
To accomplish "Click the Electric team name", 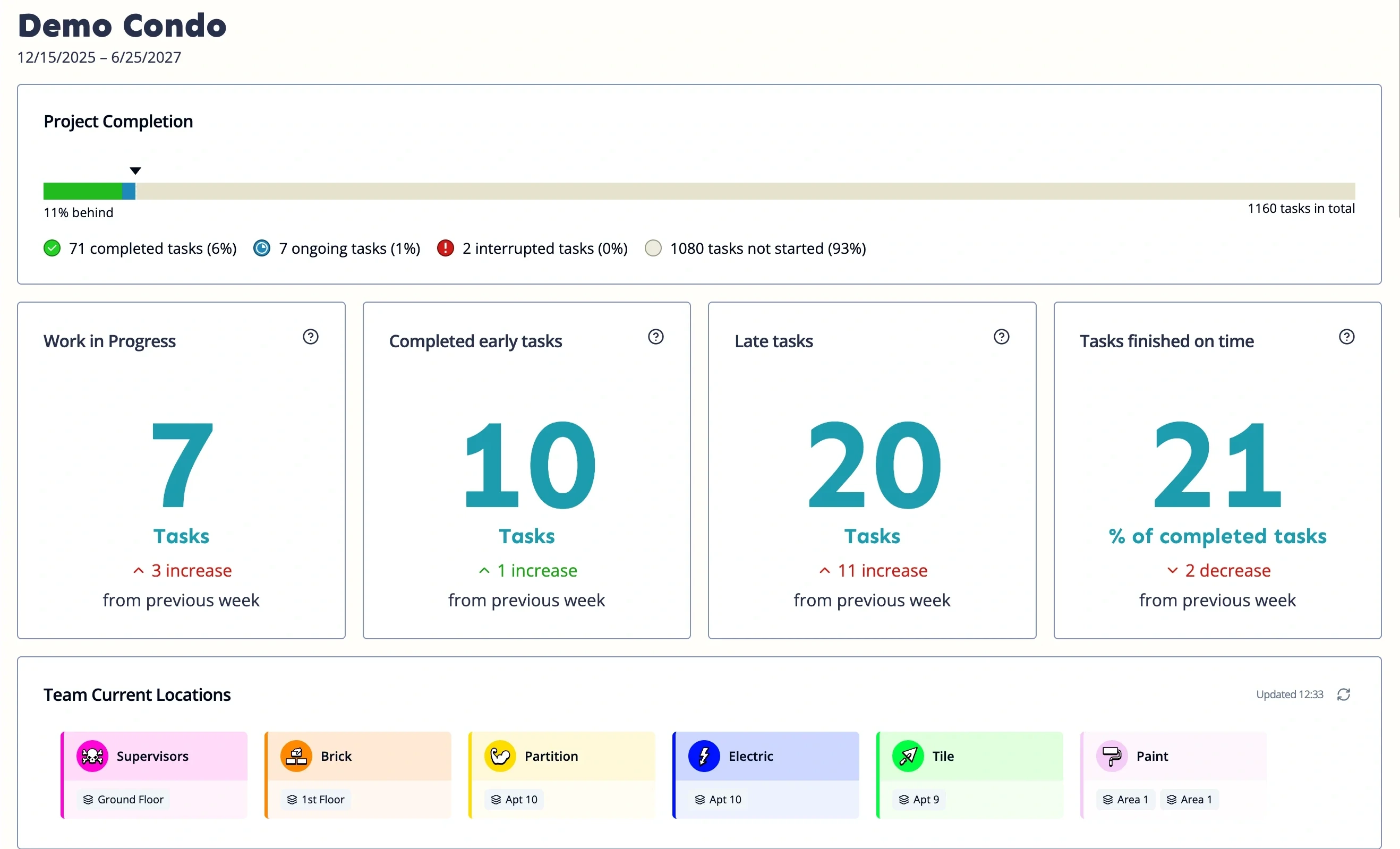I will [750, 756].
